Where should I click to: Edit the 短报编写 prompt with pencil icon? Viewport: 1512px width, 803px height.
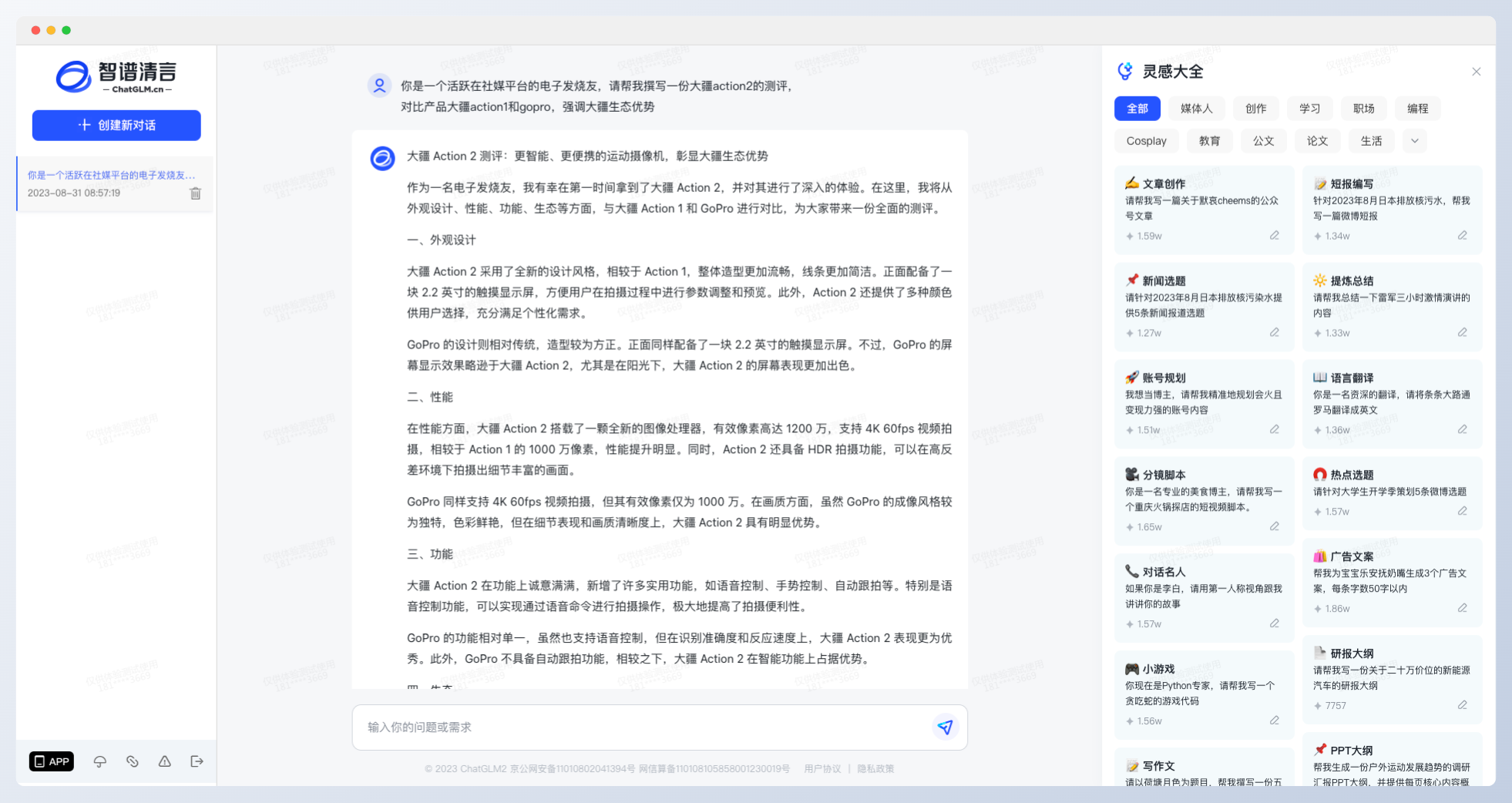(1463, 236)
